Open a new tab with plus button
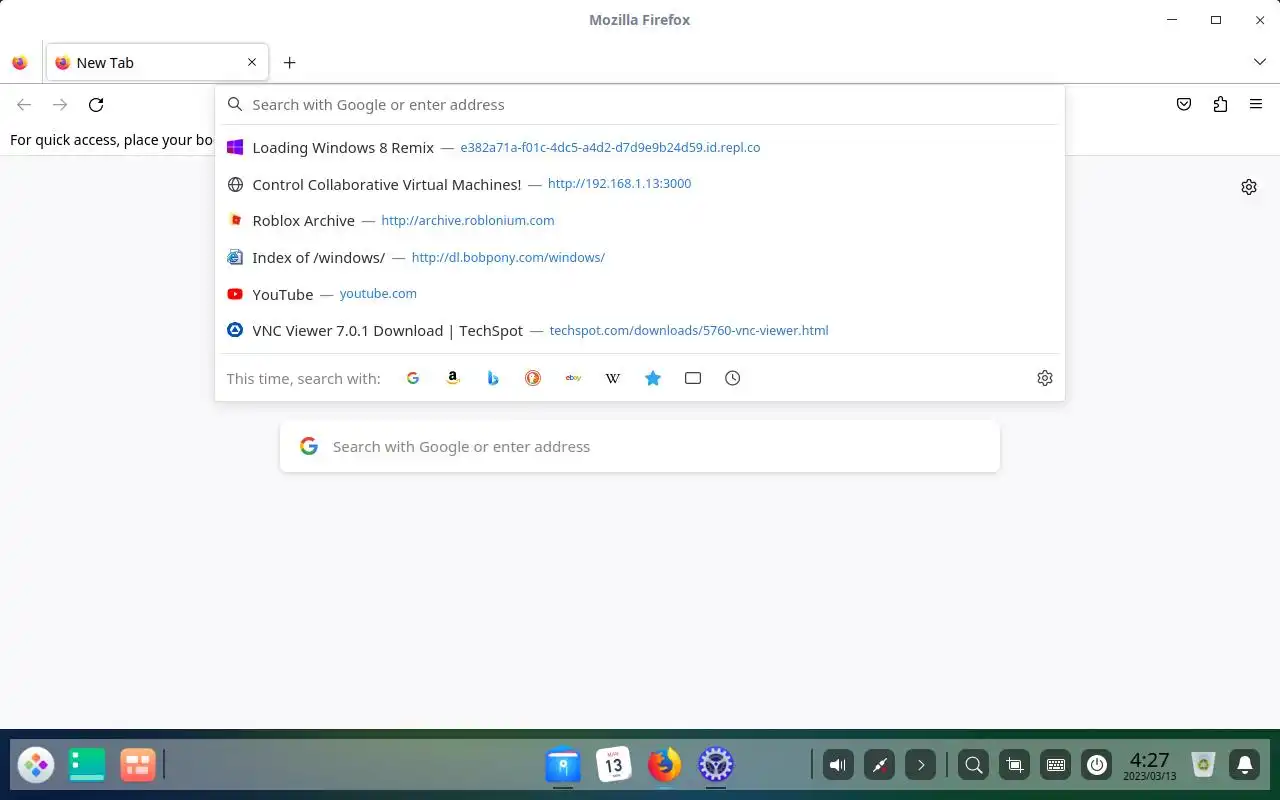The height and width of the screenshot is (800, 1280). [x=289, y=62]
